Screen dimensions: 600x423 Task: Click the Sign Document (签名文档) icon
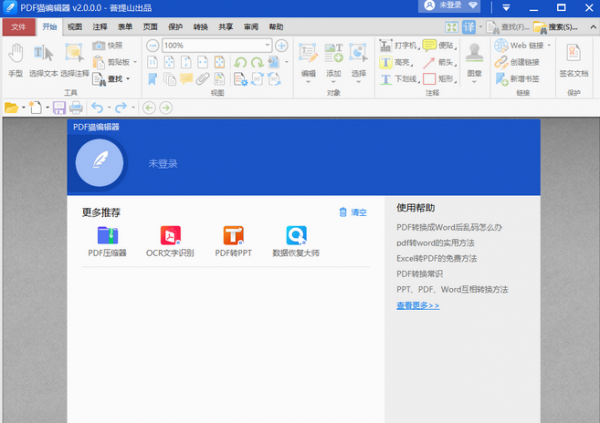coord(574,60)
